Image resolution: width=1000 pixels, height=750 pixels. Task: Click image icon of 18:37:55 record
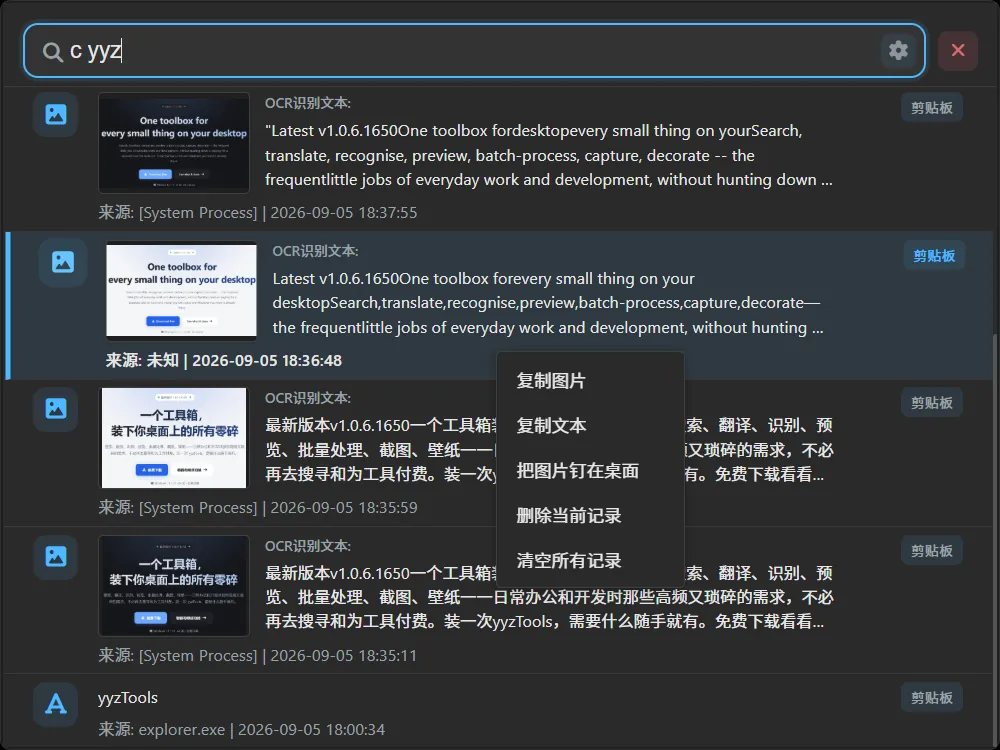pos(55,114)
